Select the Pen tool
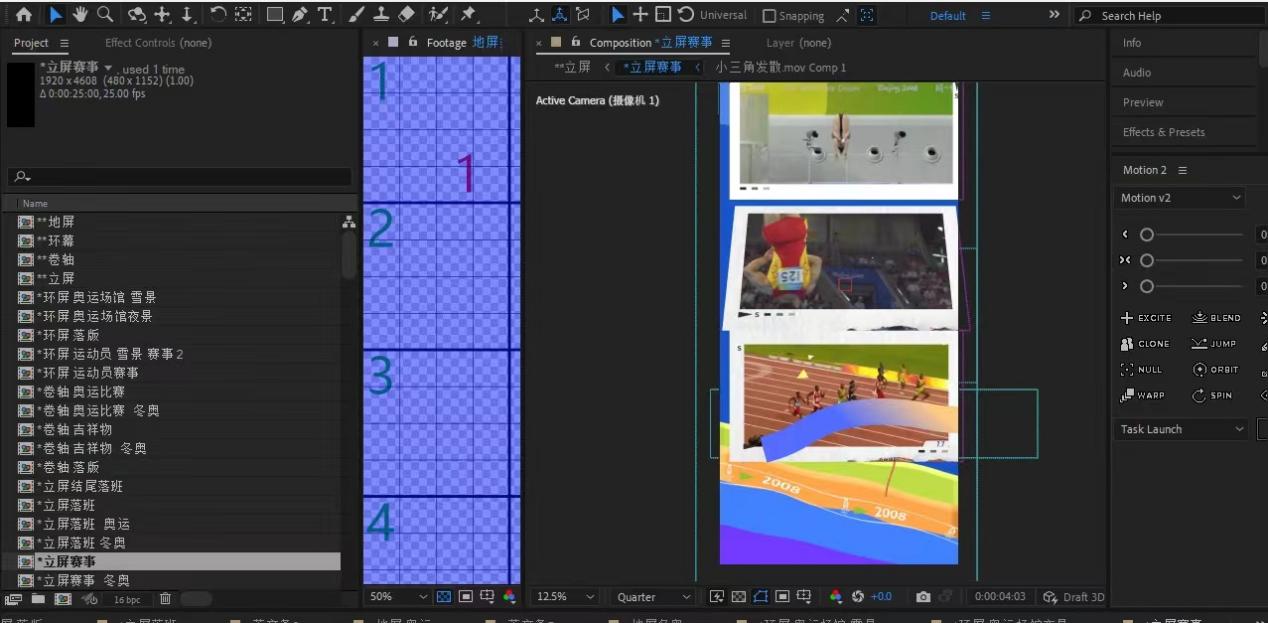Image resolution: width=1268 pixels, height=623 pixels. tap(300, 15)
